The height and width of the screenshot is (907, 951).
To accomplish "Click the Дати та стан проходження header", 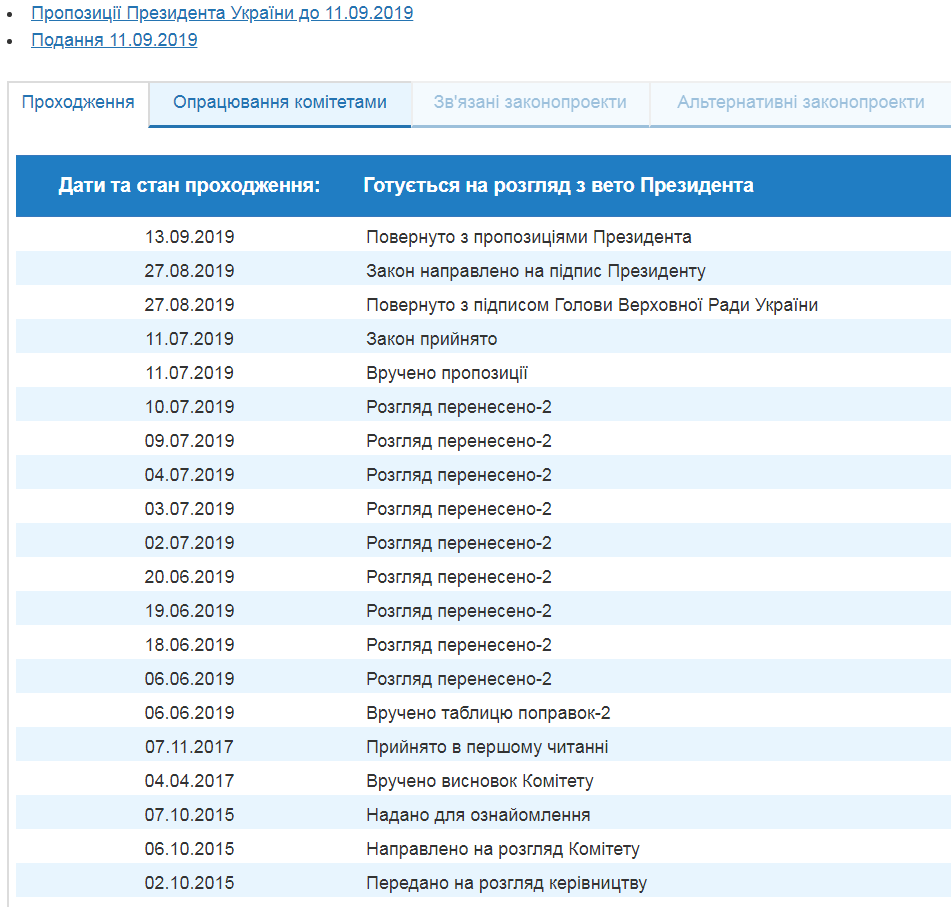I will click(189, 186).
